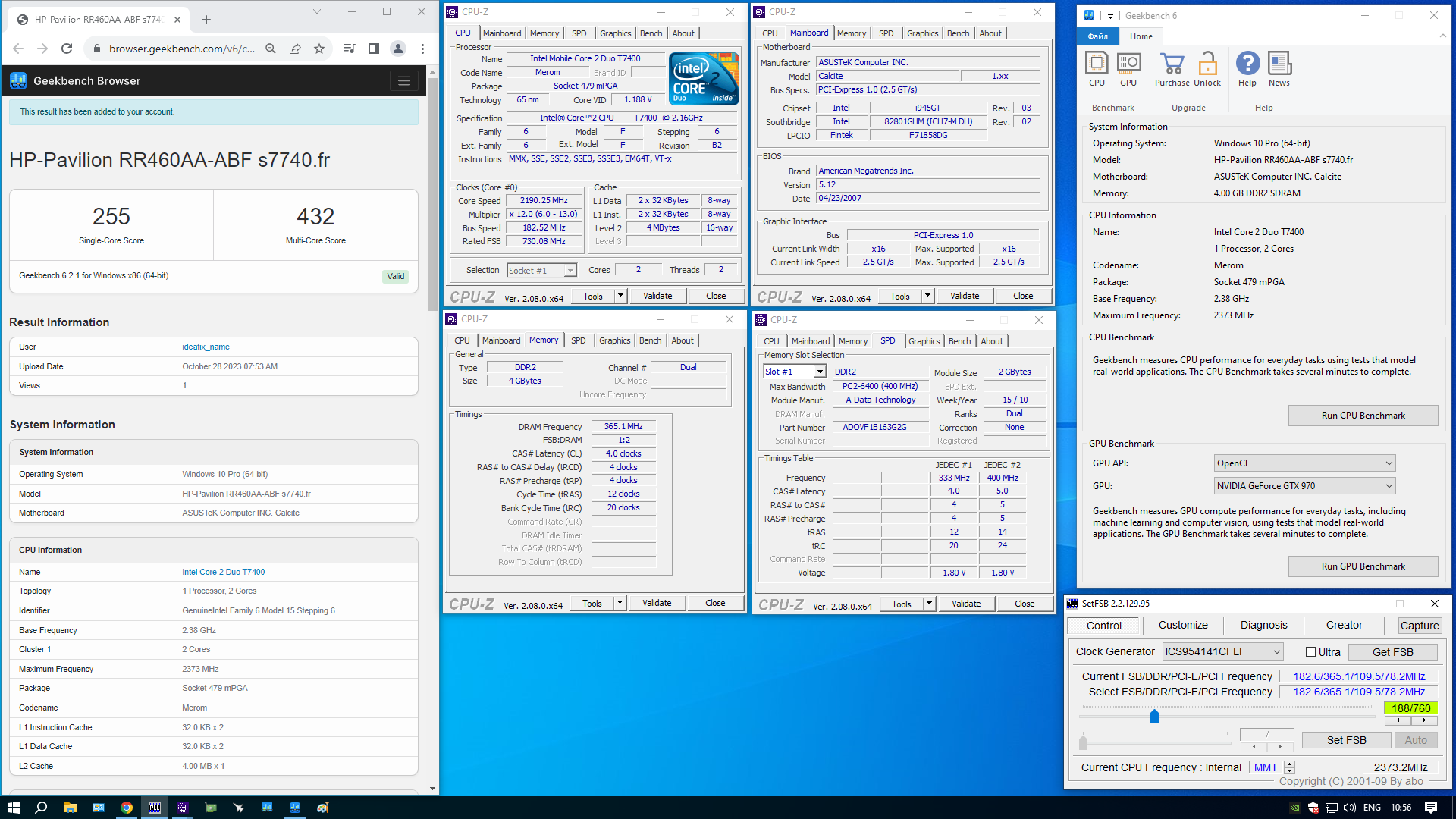Open the Intel Core 2 Duo T7400 link

(223, 572)
